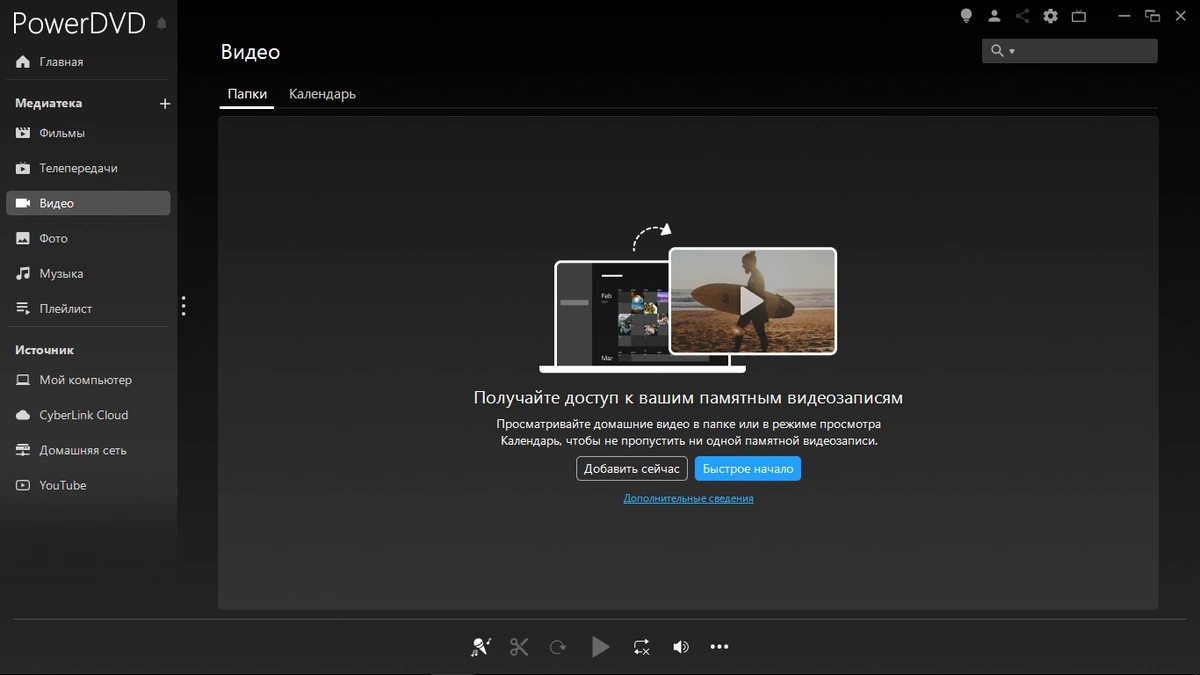This screenshot has height=675, width=1200.
Task: Open the TrueTheater enhancement icon
Action: point(480,647)
